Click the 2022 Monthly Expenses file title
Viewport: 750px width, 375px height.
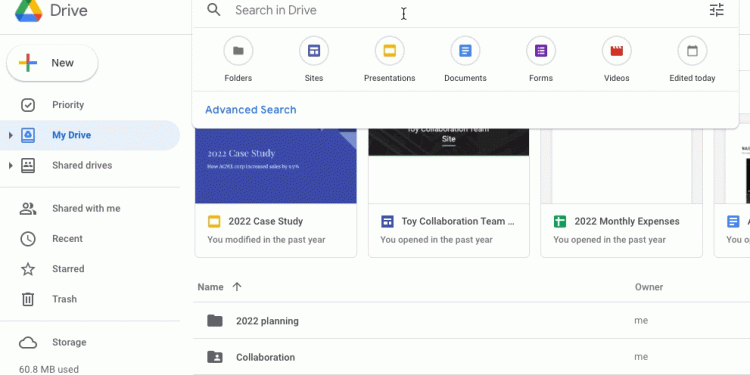point(627,221)
